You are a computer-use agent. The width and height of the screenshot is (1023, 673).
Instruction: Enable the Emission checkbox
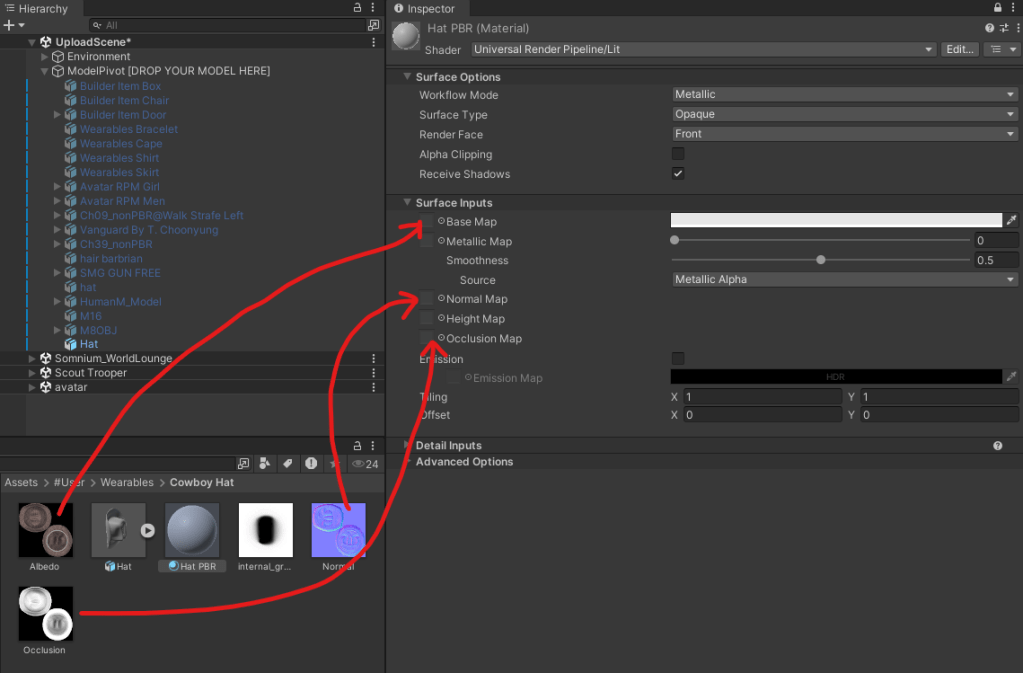pos(678,358)
